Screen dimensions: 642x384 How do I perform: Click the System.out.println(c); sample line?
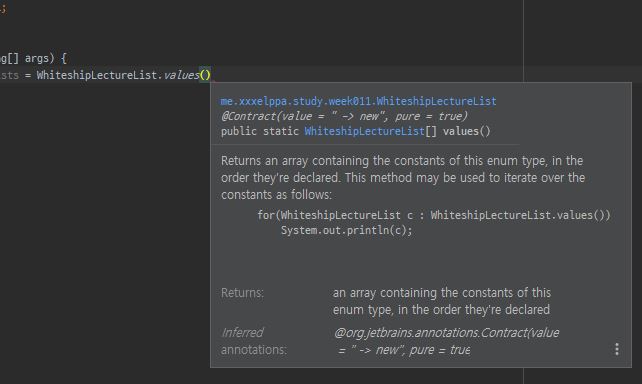click(346, 230)
